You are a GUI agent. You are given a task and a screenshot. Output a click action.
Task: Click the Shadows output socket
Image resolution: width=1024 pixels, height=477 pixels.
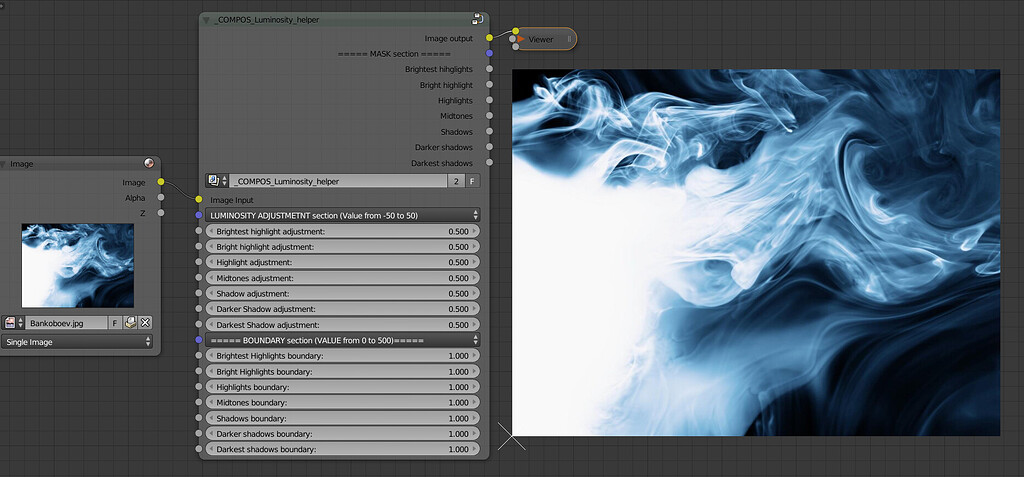tap(489, 131)
